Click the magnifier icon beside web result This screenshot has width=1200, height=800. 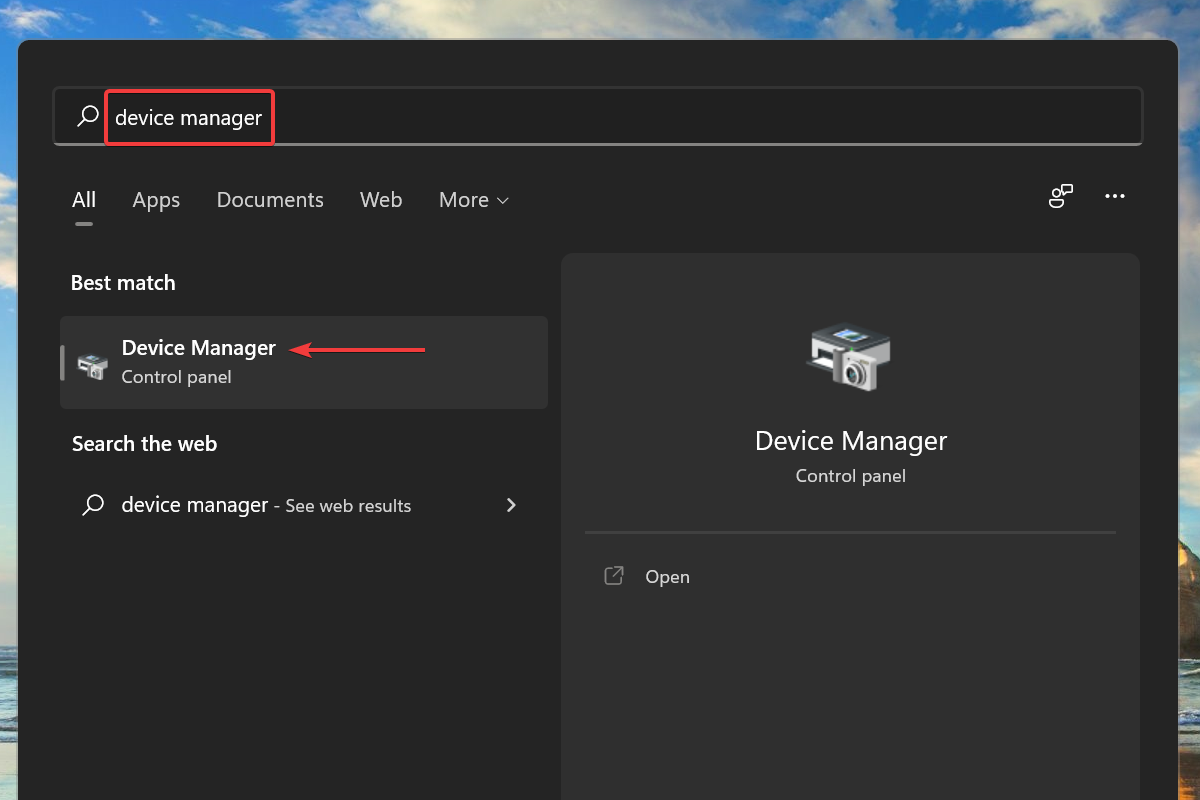(93, 505)
